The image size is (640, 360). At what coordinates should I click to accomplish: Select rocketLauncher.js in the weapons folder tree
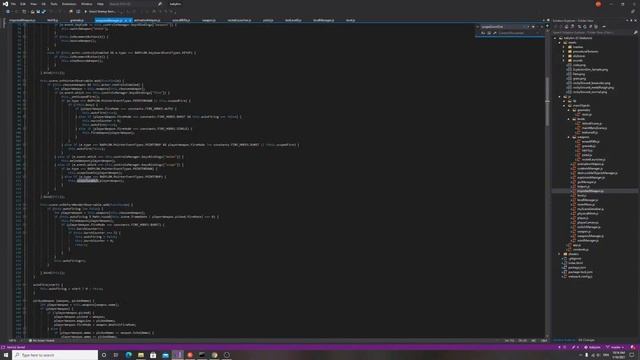tap(593, 160)
